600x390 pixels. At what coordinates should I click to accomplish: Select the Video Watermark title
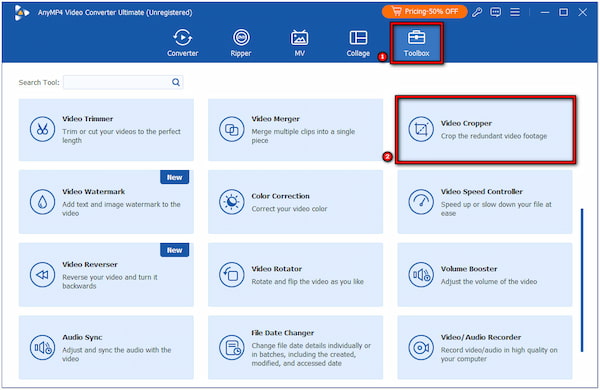(x=94, y=191)
